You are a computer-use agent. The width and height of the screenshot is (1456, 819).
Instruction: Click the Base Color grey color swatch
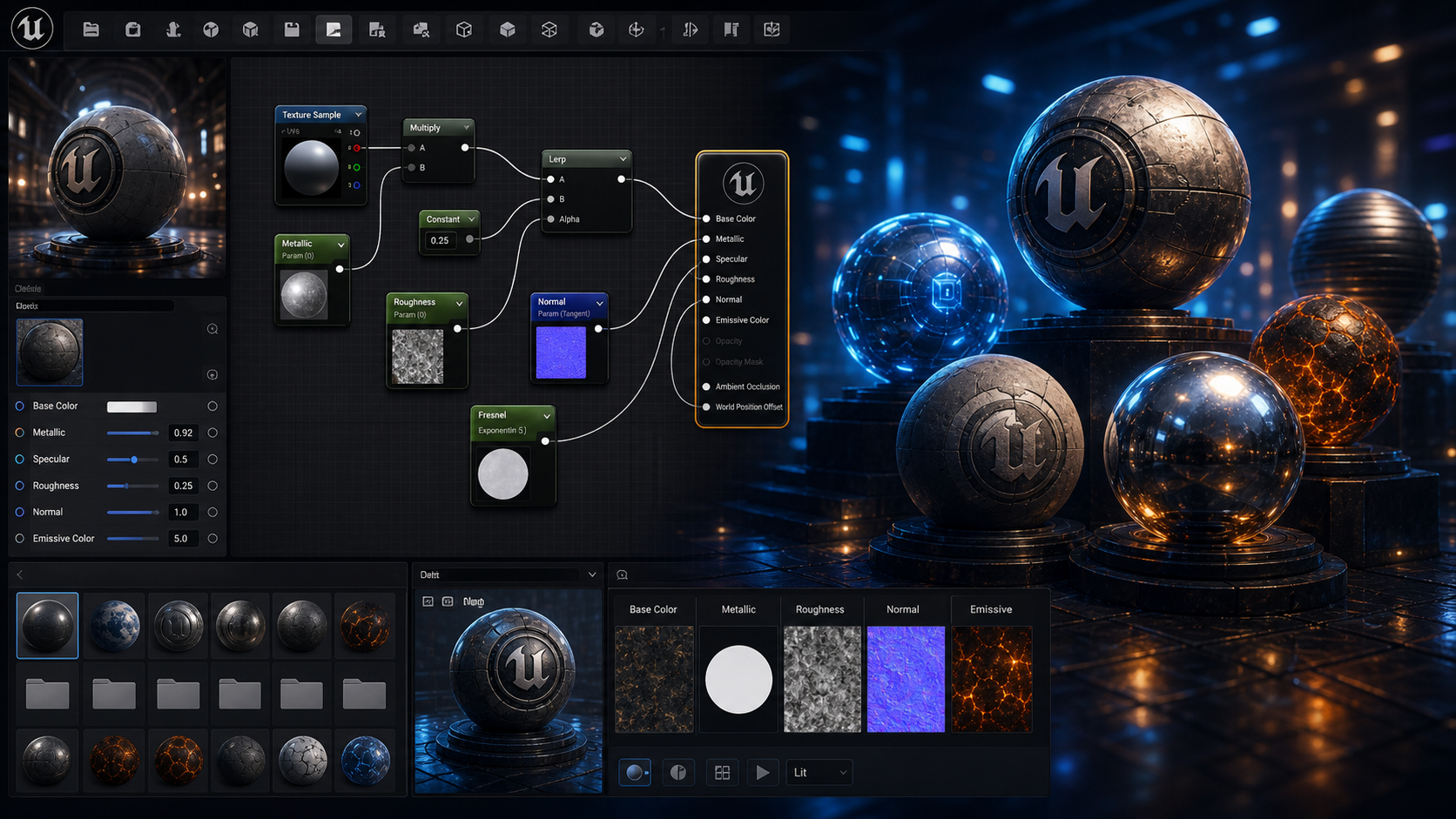(131, 406)
